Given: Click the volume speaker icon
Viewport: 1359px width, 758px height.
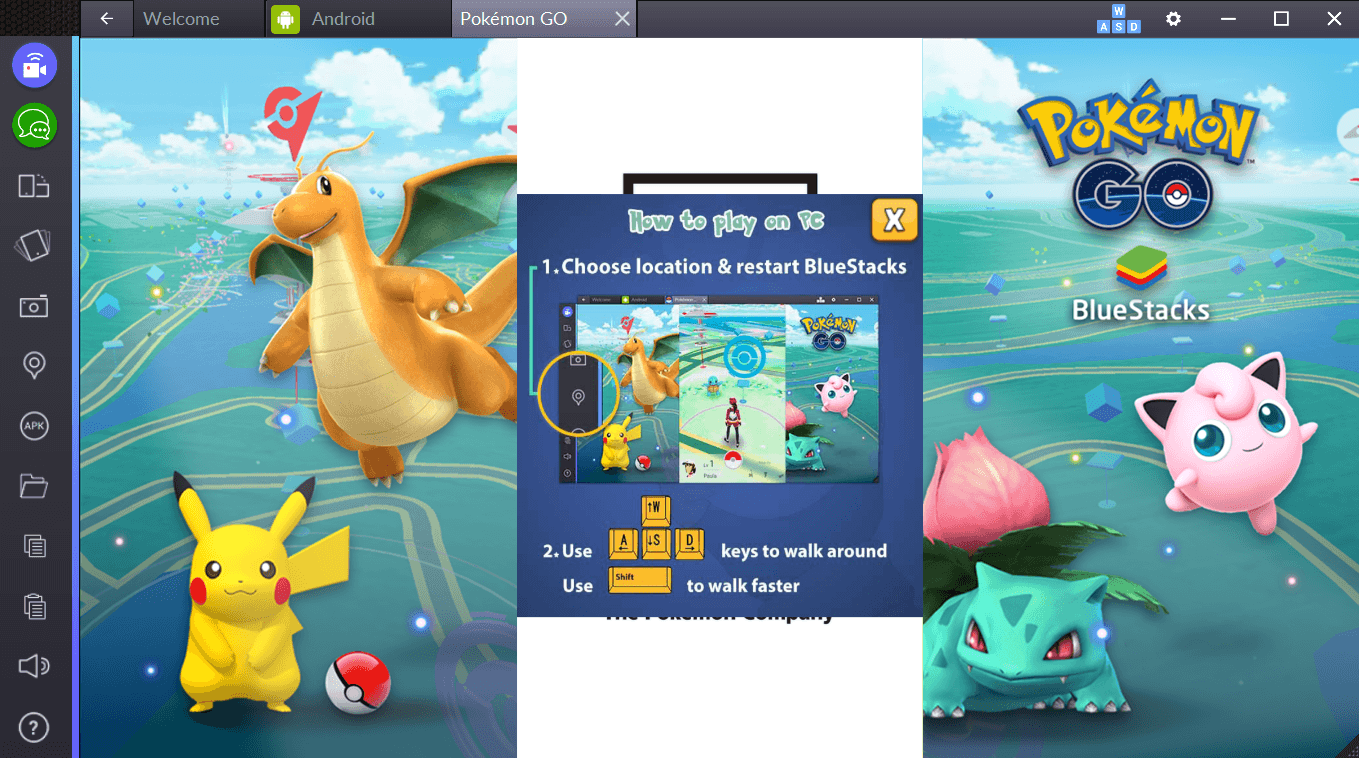Looking at the screenshot, I should click(x=35, y=666).
